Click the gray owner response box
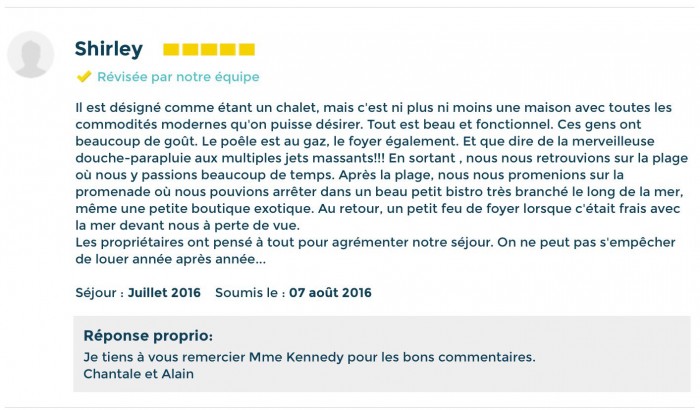This screenshot has height=410, width=700. [382, 354]
